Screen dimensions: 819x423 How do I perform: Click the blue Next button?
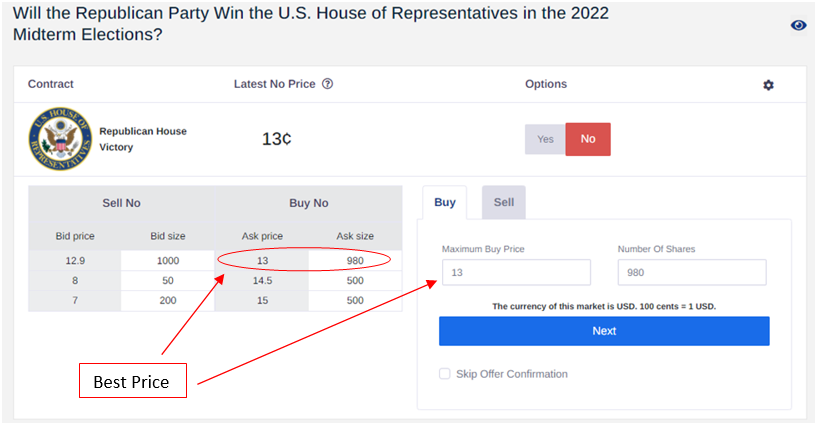click(x=604, y=331)
